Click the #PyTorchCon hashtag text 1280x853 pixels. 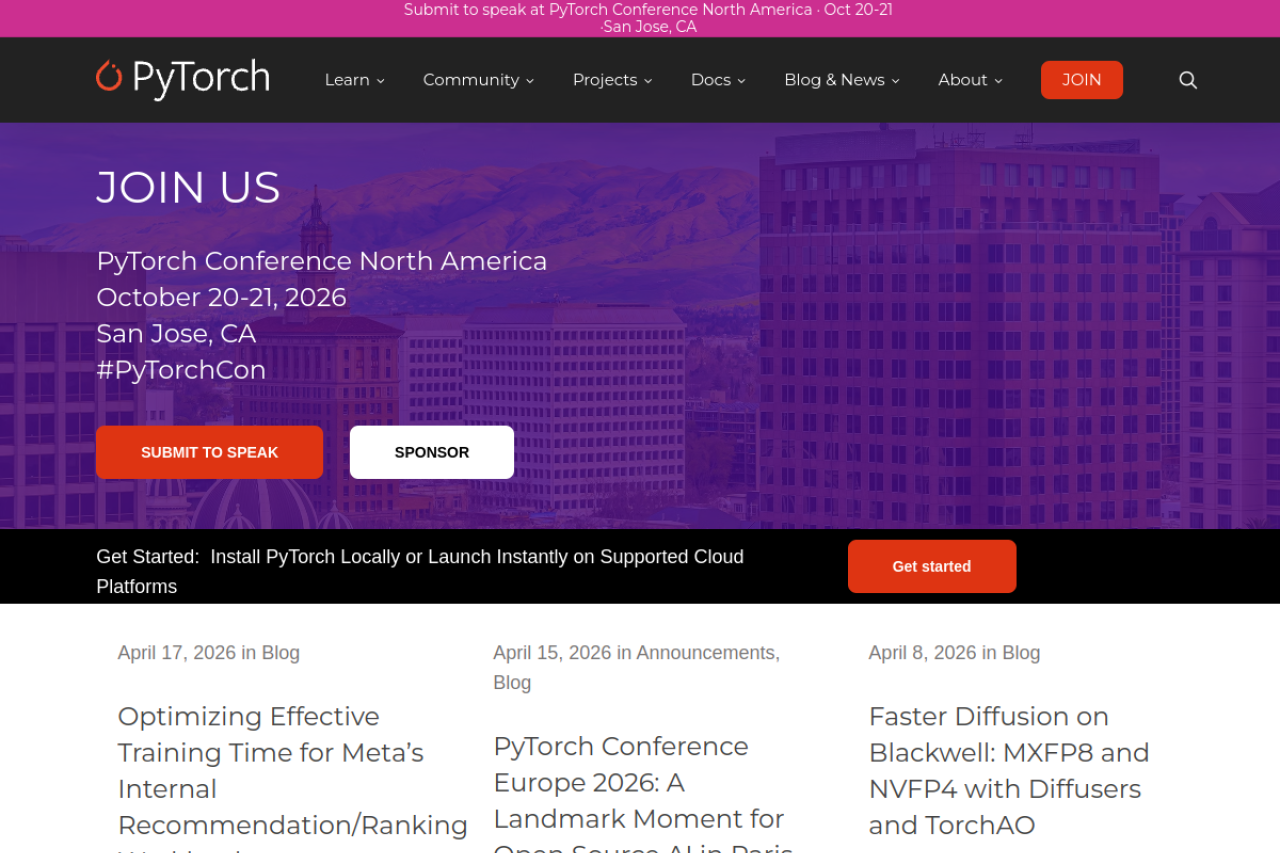point(181,370)
